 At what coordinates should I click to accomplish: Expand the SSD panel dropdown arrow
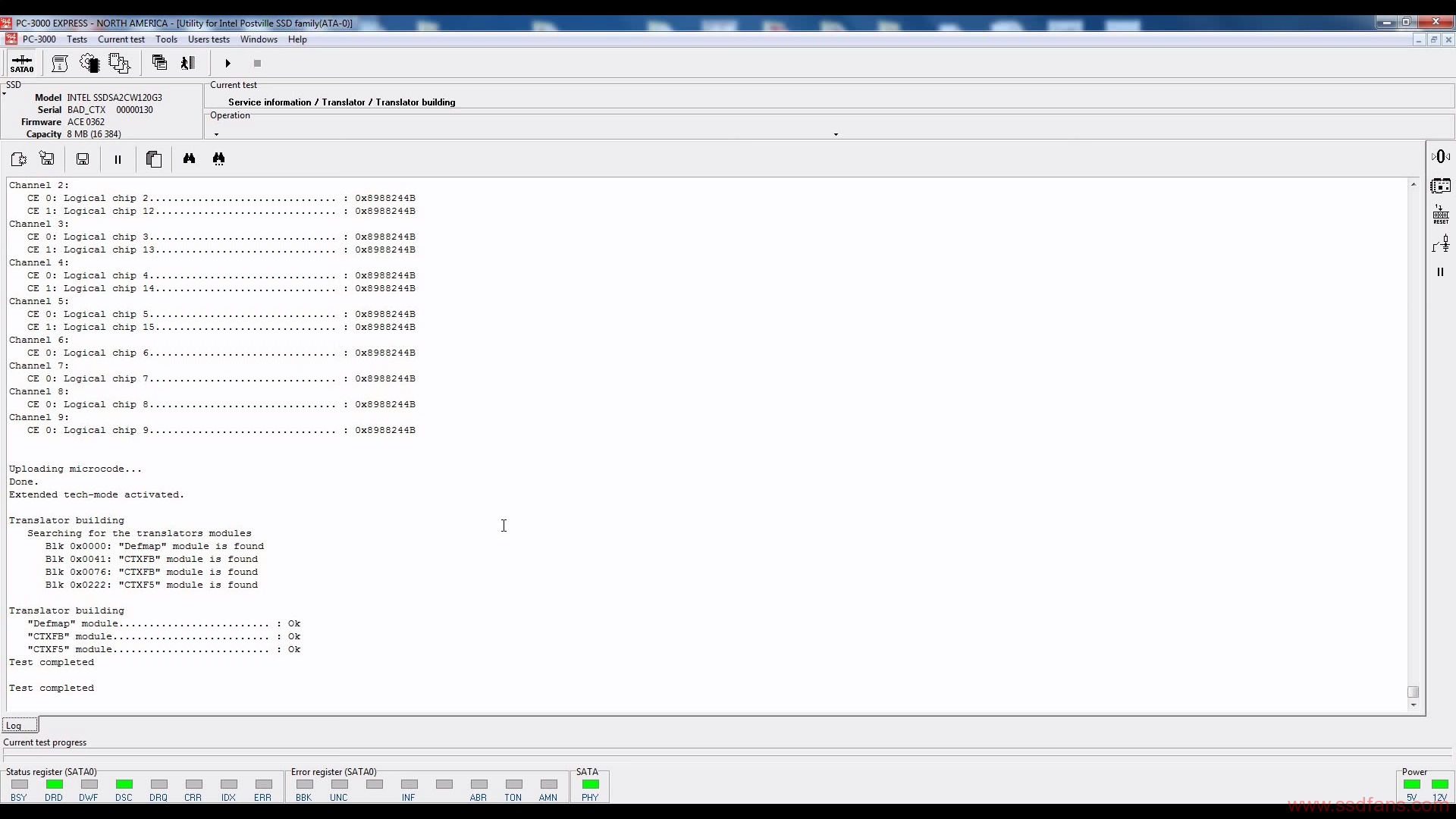5,94
